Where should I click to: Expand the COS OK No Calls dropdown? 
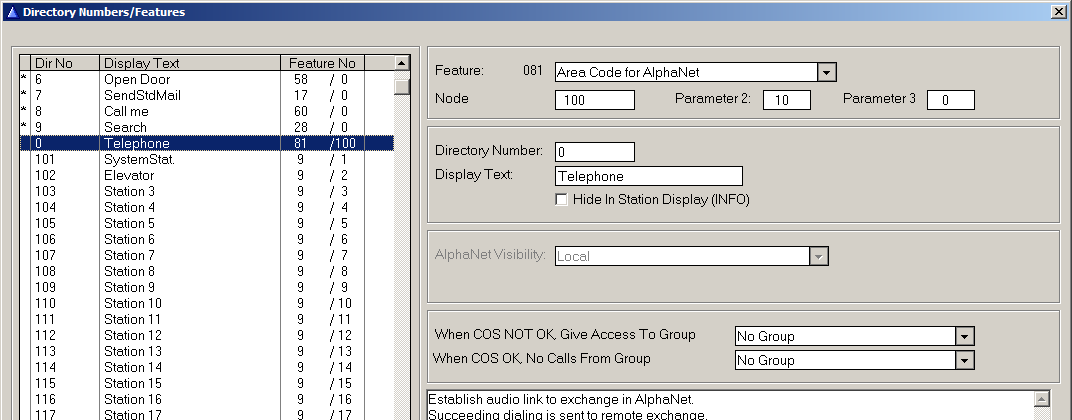(964, 360)
